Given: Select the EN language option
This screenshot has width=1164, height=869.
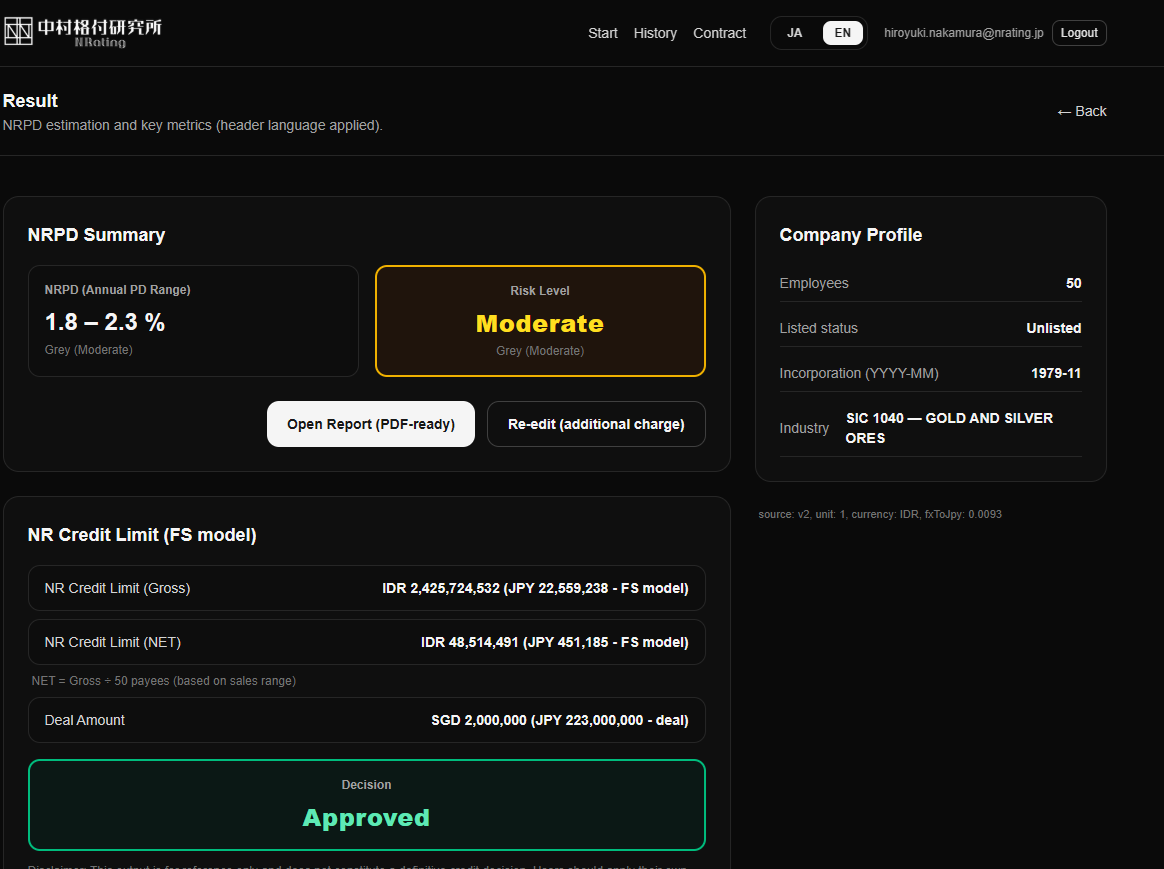Looking at the screenshot, I should pyautogui.click(x=842, y=33).
